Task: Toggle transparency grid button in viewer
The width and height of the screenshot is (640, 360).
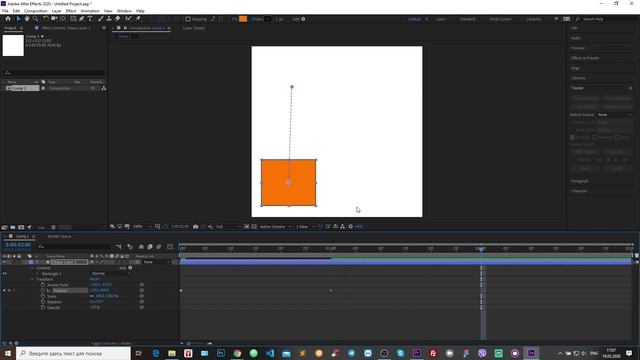Action: [254, 227]
